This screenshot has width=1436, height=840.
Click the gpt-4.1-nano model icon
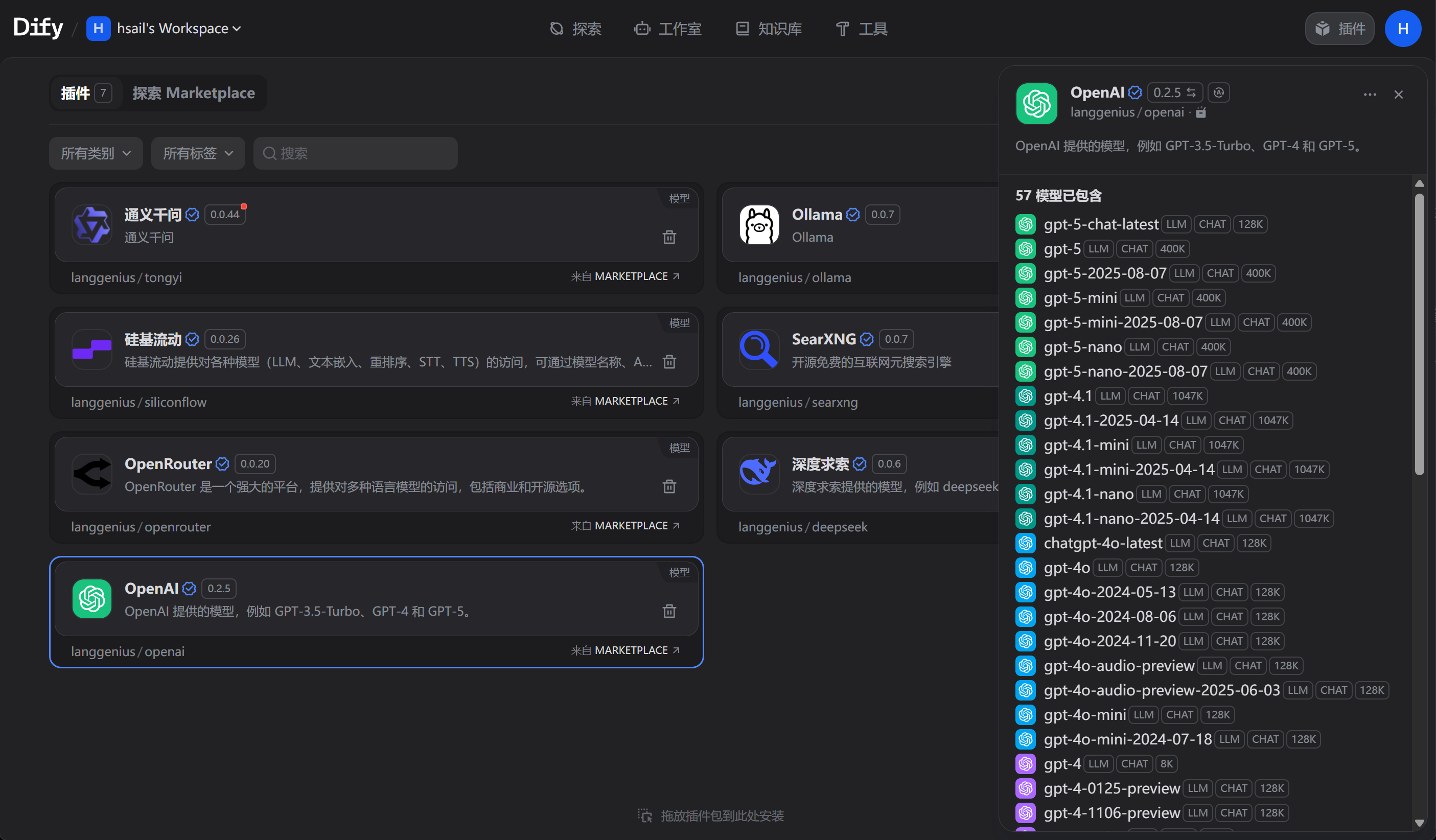[1026, 494]
